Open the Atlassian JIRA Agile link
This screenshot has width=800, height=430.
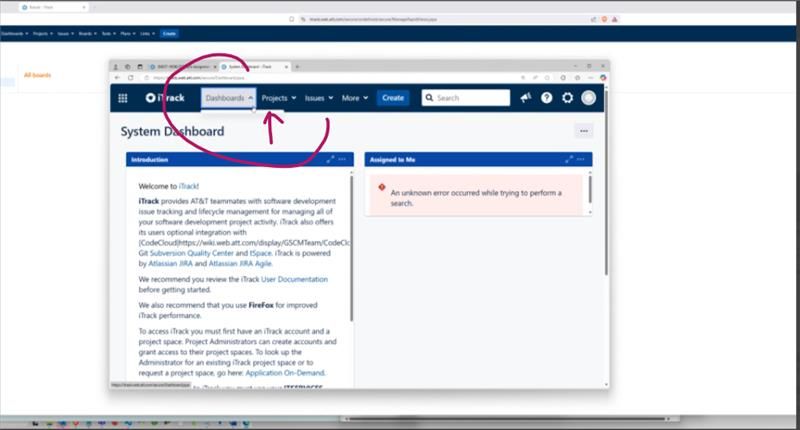[x=240, y=263]
